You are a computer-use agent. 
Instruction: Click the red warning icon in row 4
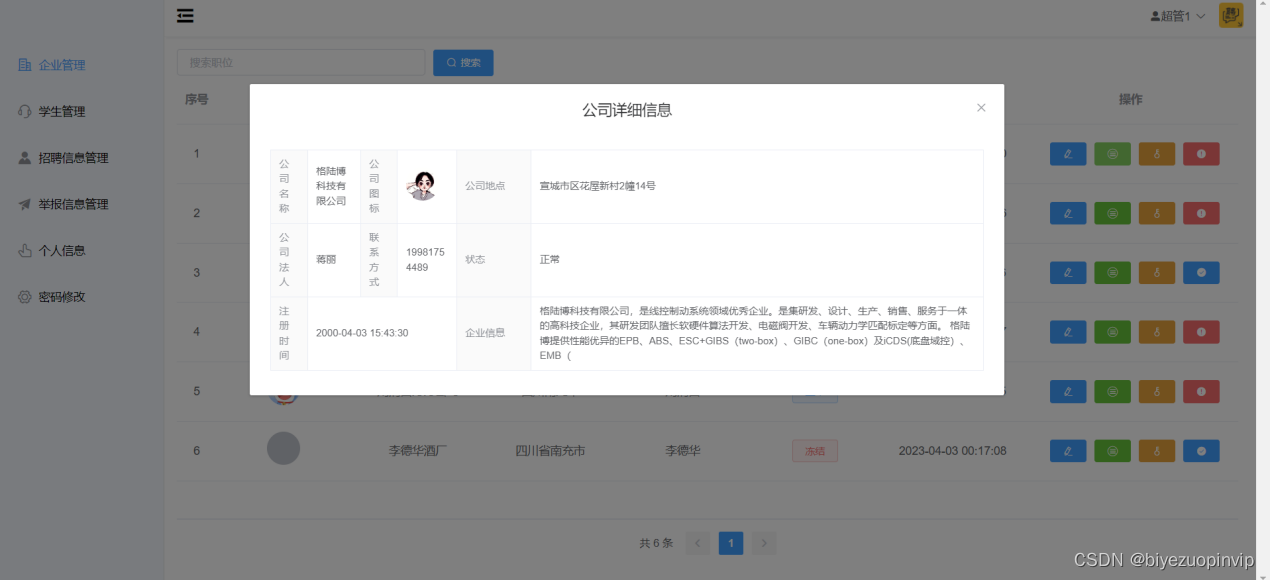[1201, 332]
